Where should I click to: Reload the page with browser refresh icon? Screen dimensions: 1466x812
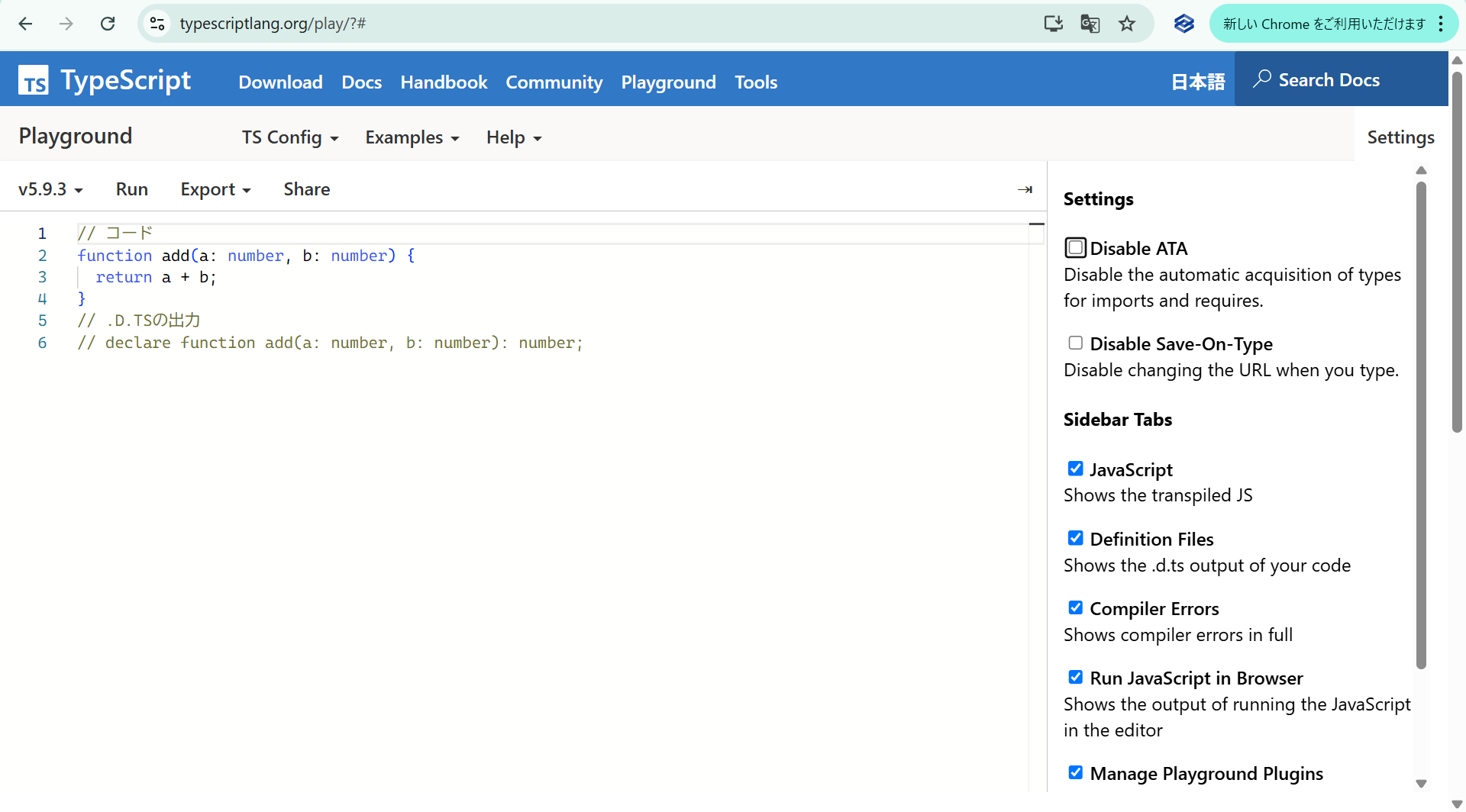pos(108,24)
